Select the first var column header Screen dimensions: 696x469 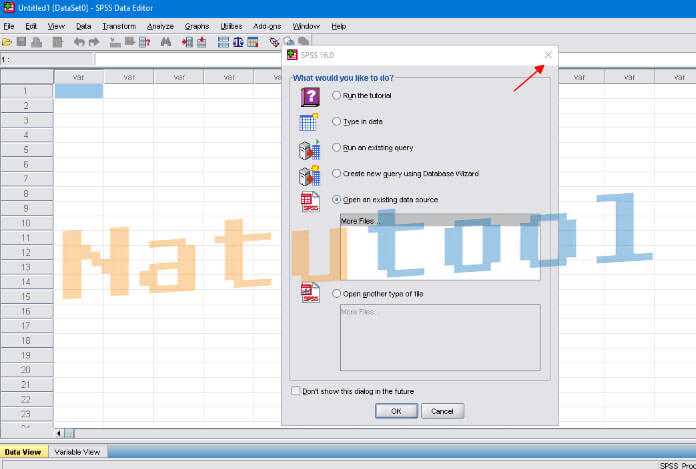tap(79, 77)
